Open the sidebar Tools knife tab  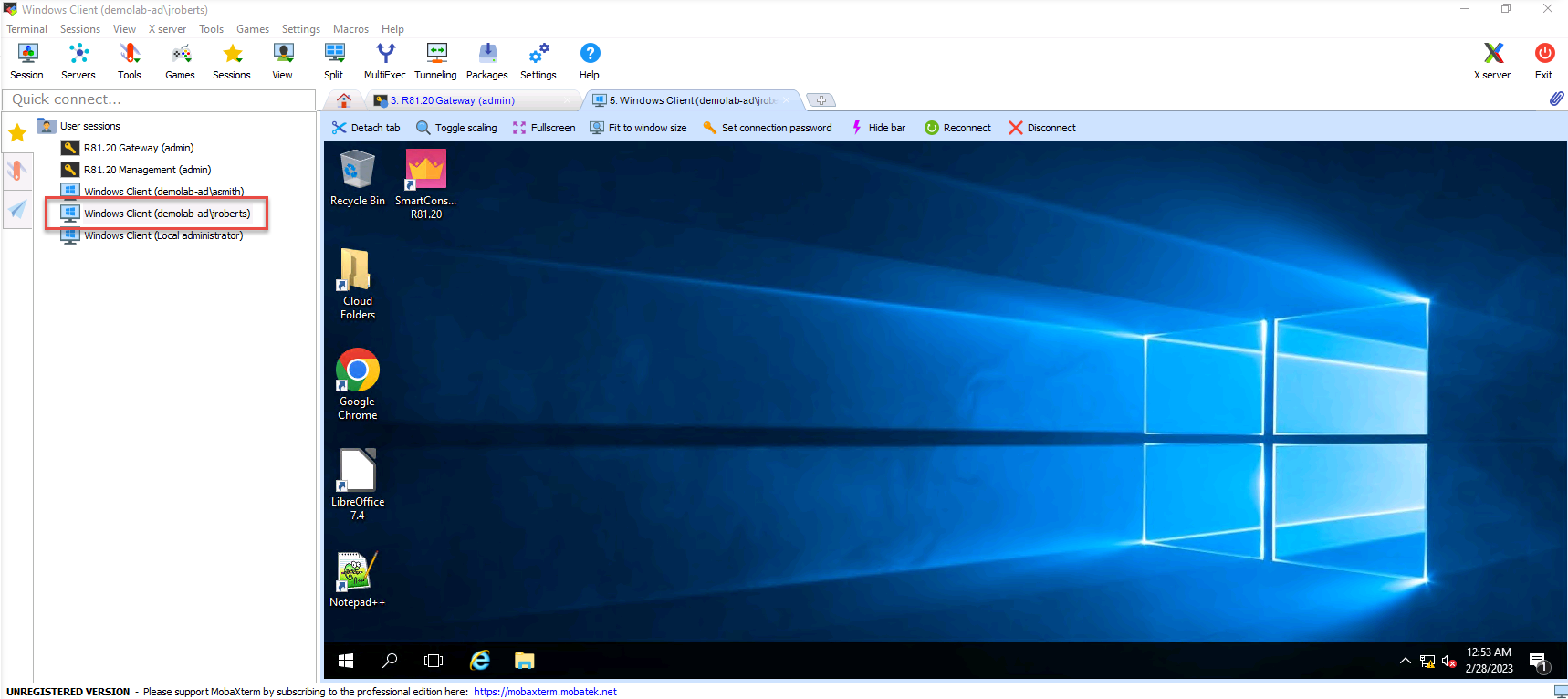(x=17, y=171)
